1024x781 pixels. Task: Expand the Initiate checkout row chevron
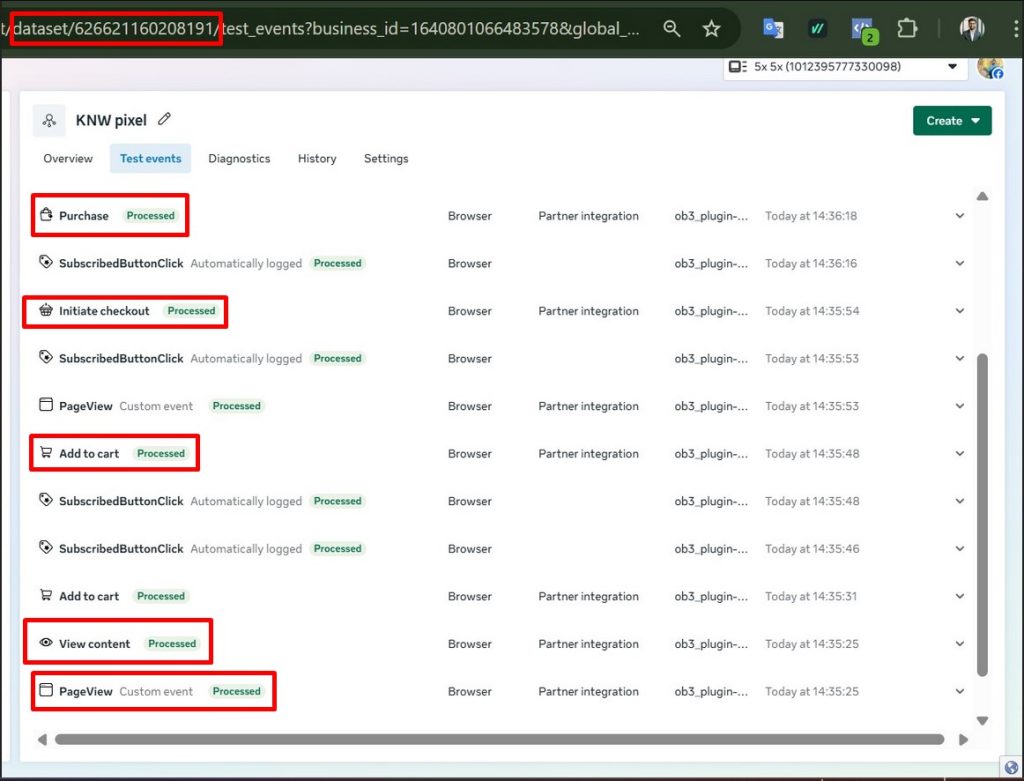960,311
